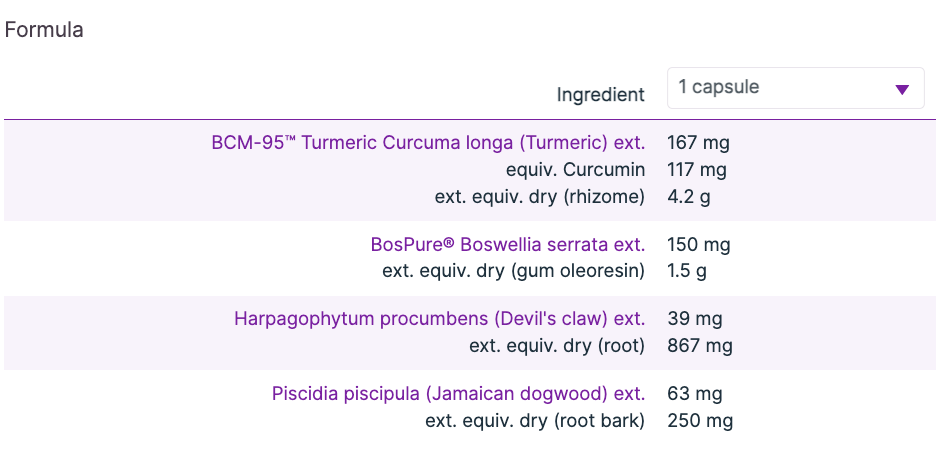Visit the Piscidia piscipula (Jamaican dogwood) link
This screenshot has height=464, width=946.
click(458, 394)
